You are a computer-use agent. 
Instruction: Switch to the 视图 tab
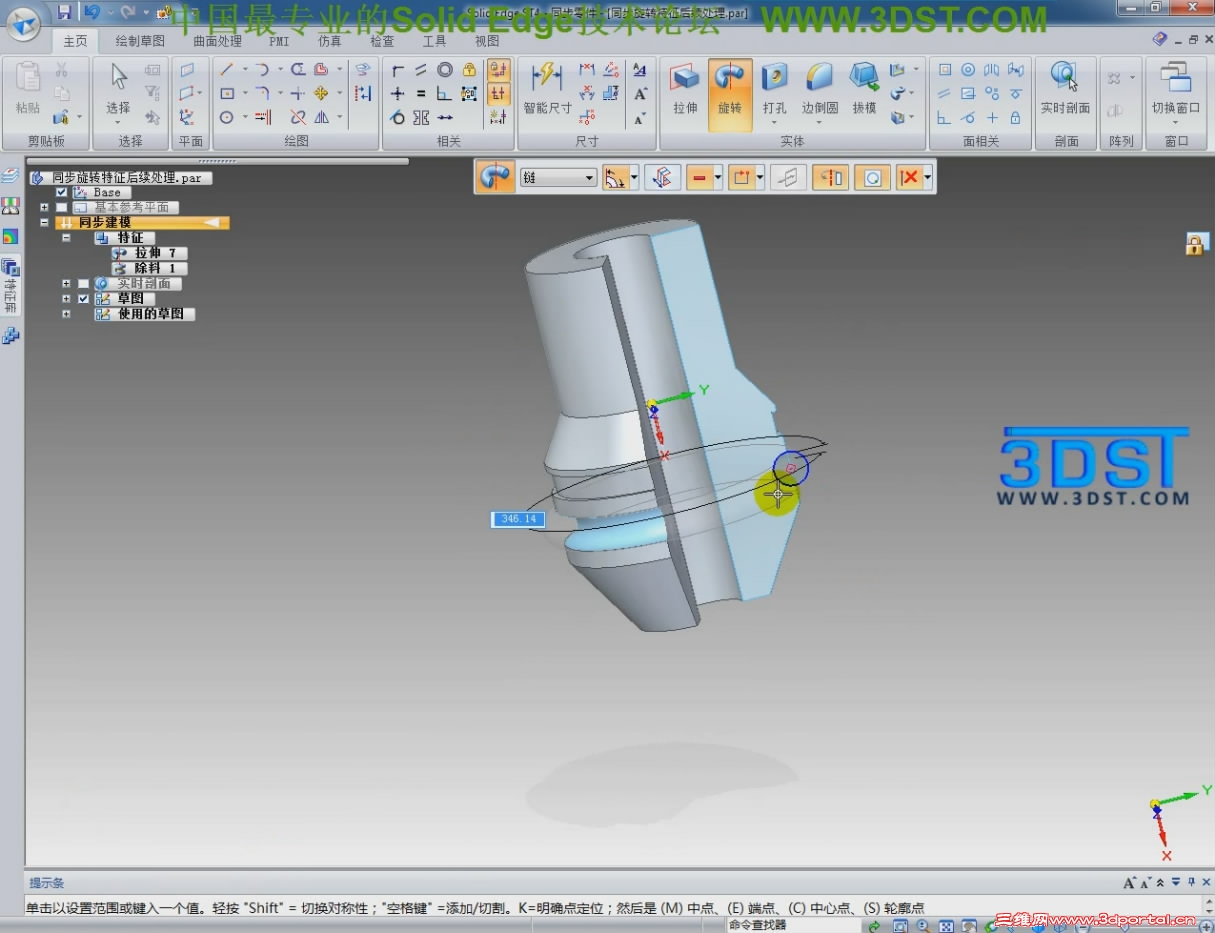point(487,41)
